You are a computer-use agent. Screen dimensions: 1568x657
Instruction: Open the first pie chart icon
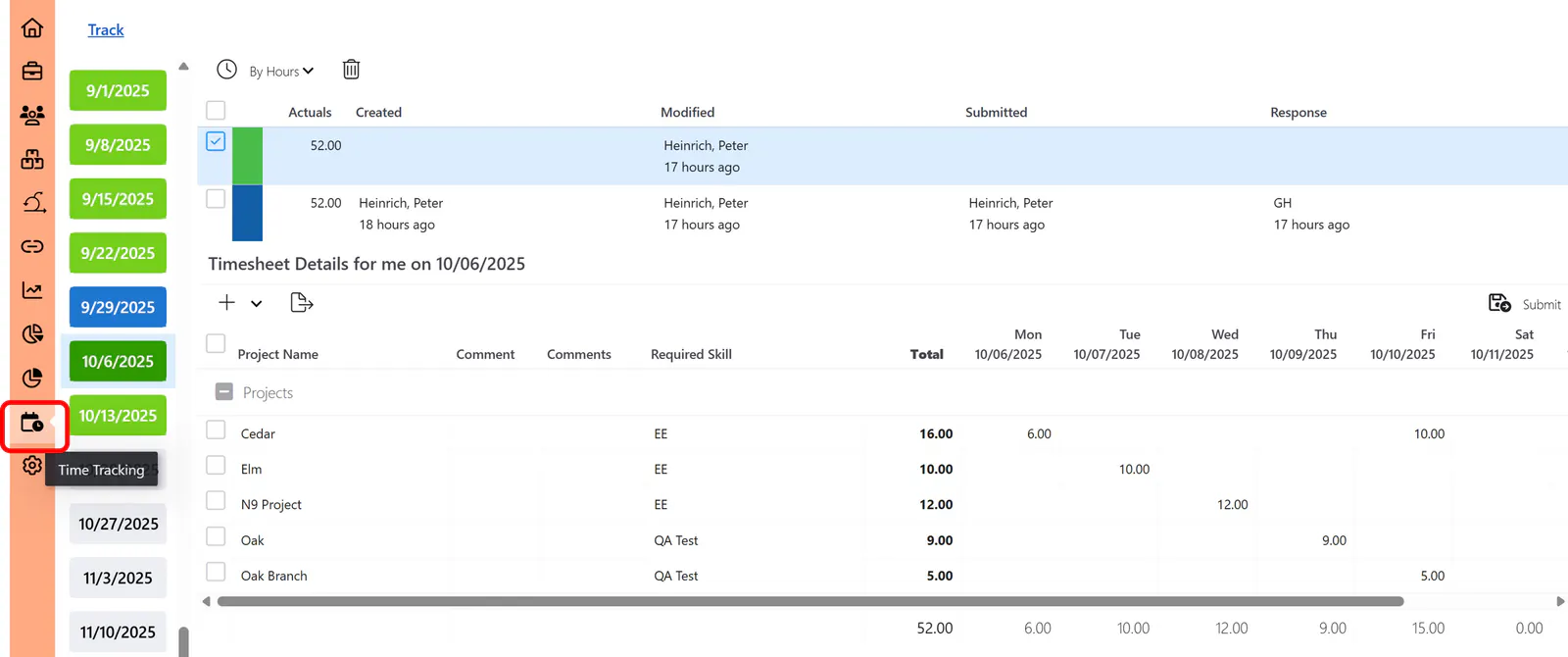click(x=32, y=334)
